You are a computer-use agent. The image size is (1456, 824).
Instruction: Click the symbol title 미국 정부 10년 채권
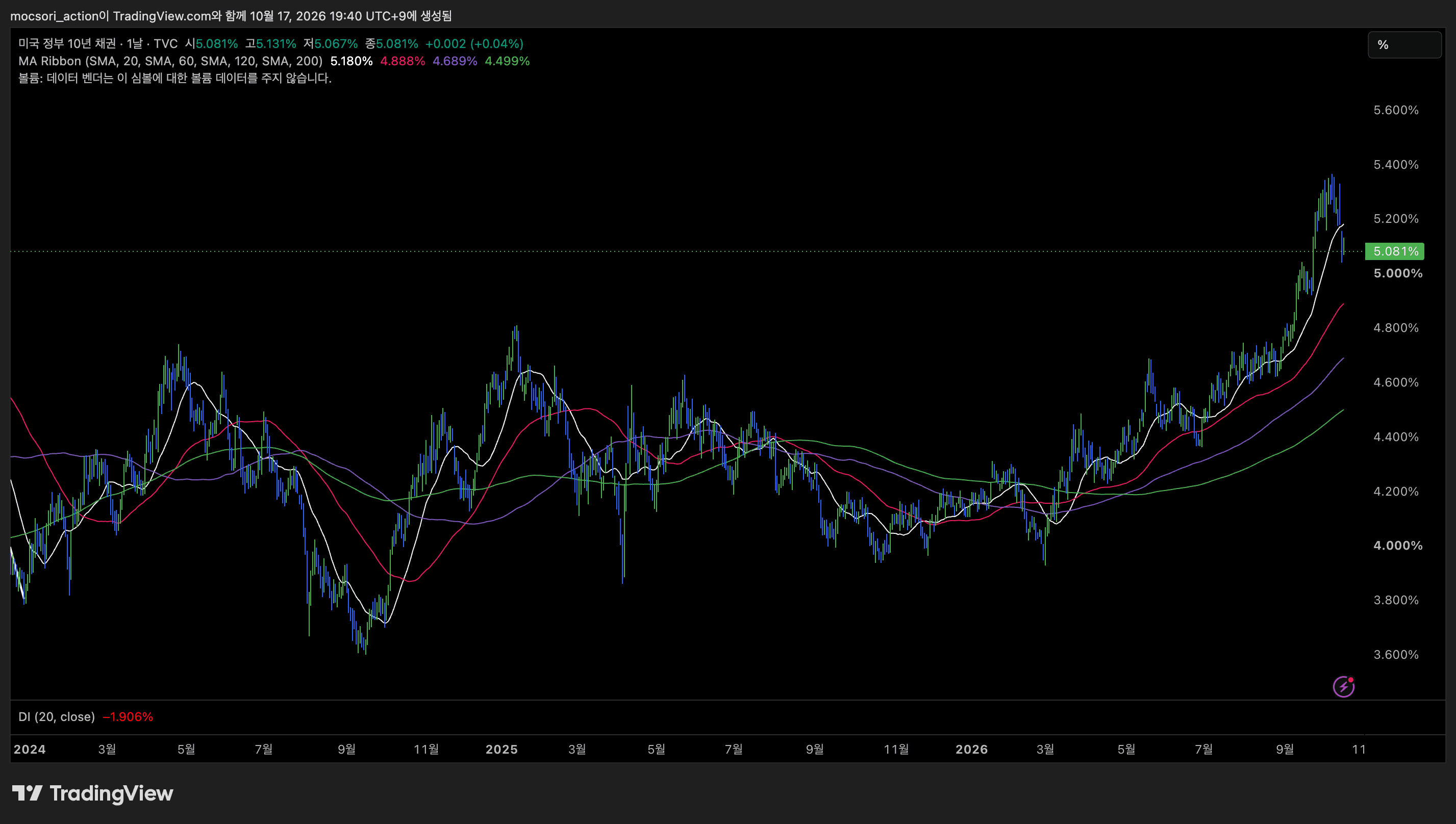(x=67, y=43)
